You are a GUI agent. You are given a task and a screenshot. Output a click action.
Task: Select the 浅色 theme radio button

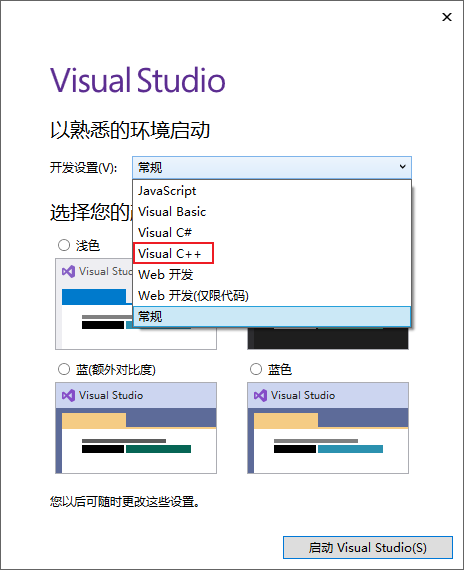(64, 245)
